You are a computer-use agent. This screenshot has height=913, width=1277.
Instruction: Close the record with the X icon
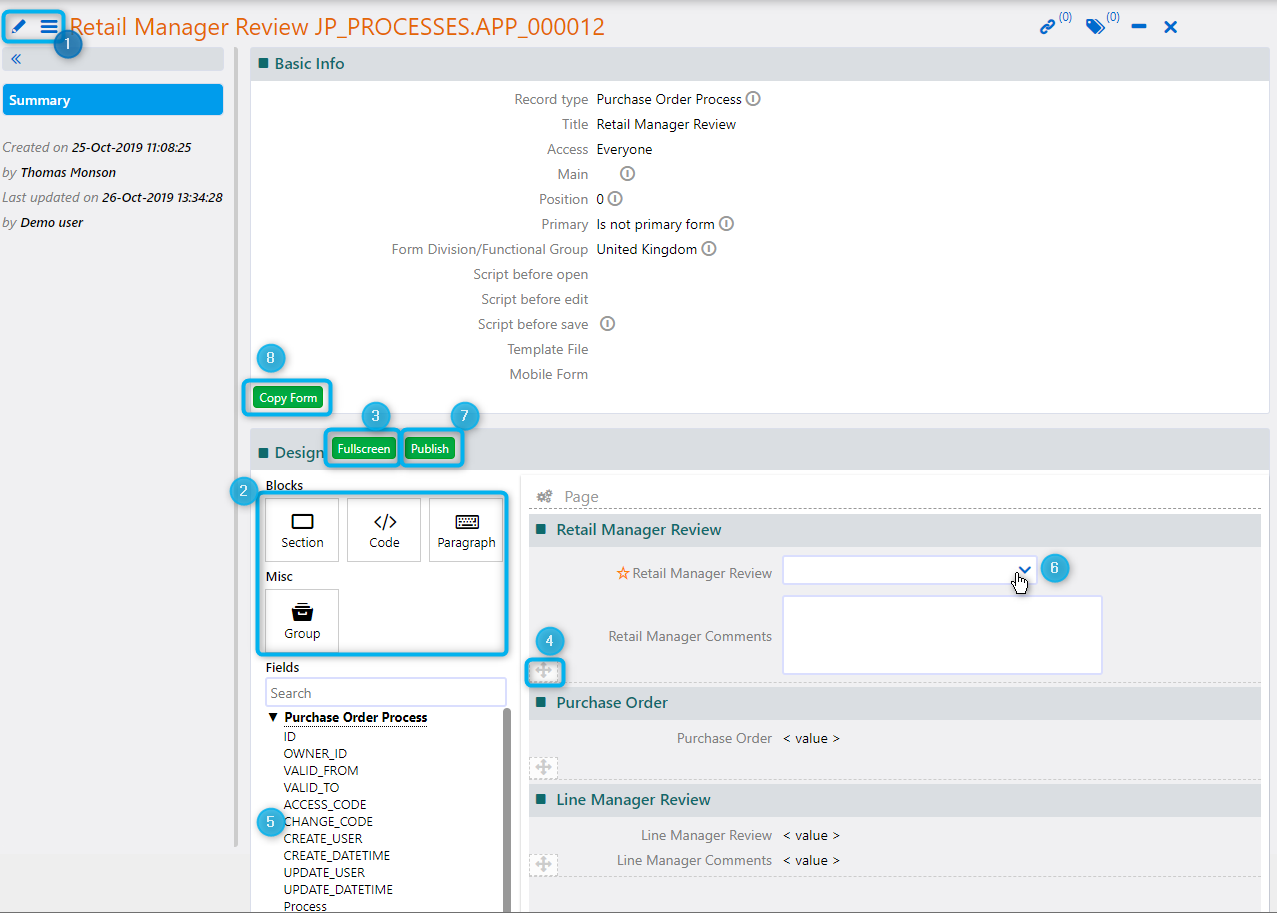click(x=1171, y=27)
